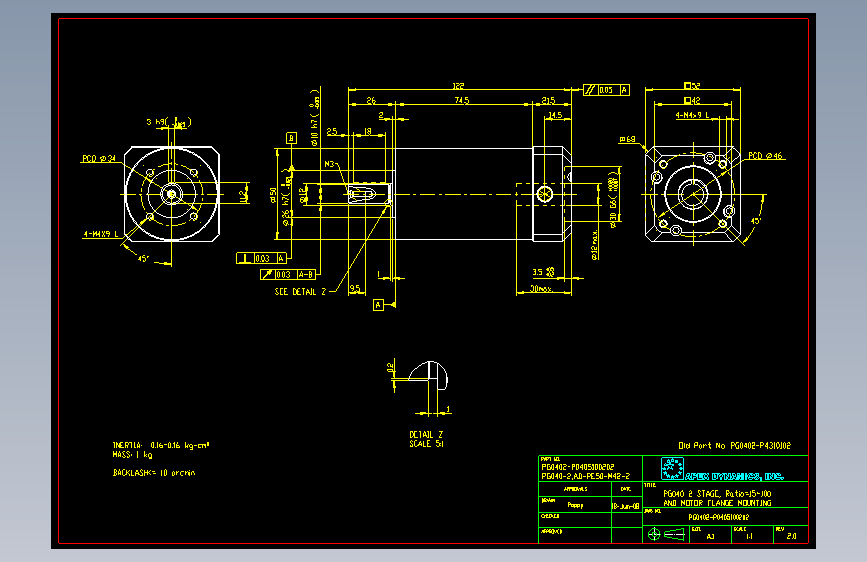Click the datum A box below the side view
This screenshot has width=867, height=562.
coord(378,305)
